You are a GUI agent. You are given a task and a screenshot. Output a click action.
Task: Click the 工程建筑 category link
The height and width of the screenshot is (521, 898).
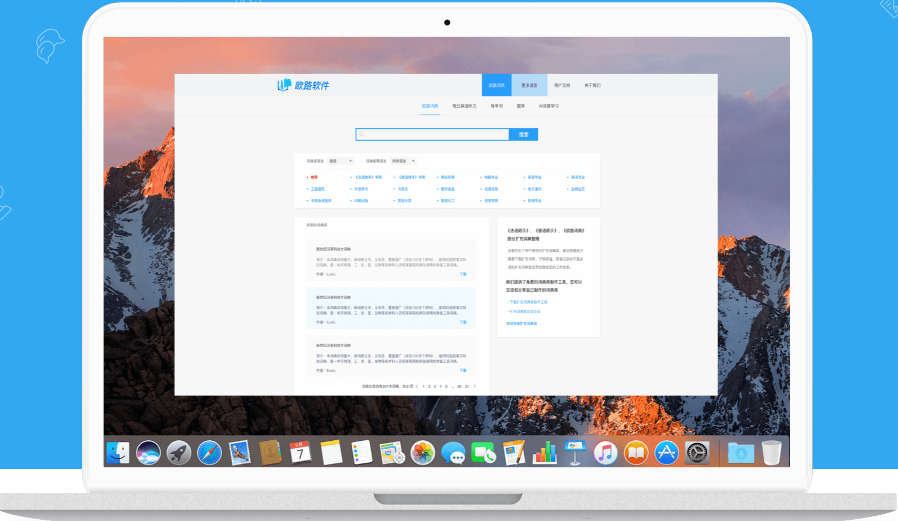pyautogui.click(x=318, y=189)
